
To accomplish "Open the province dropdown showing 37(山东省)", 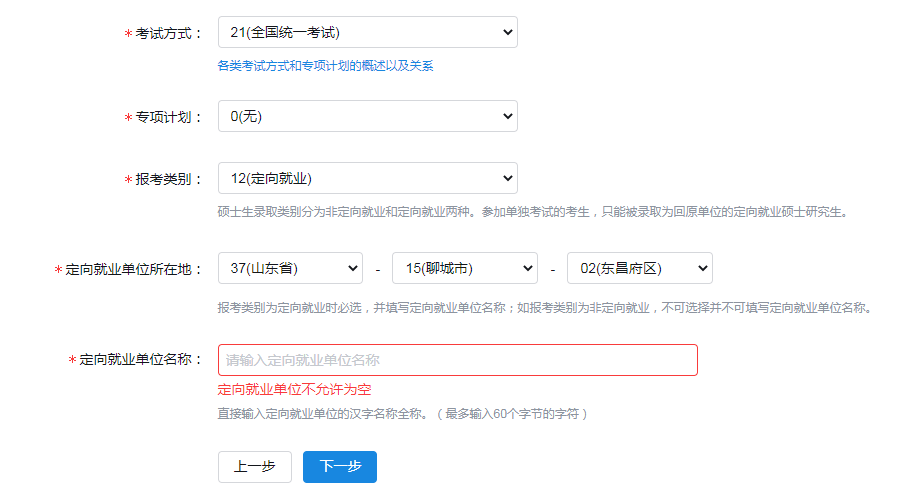I will [290, 268].
